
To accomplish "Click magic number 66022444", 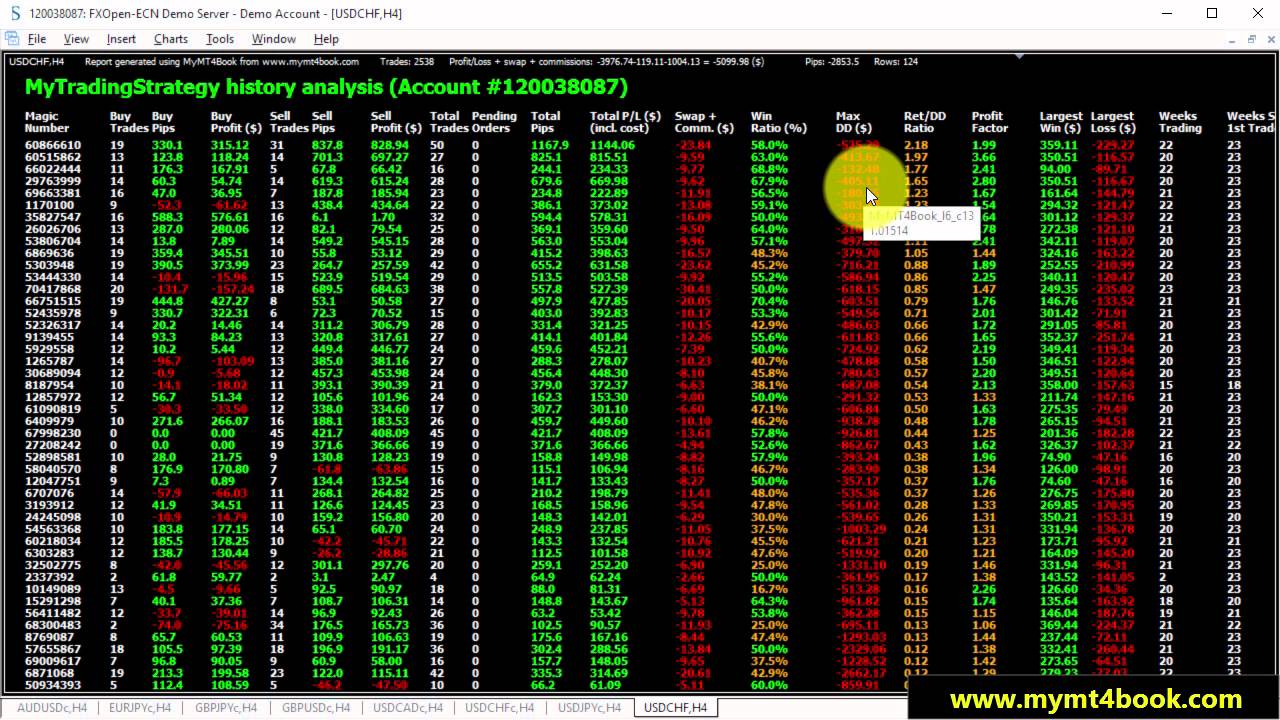I will click(53, 169).
